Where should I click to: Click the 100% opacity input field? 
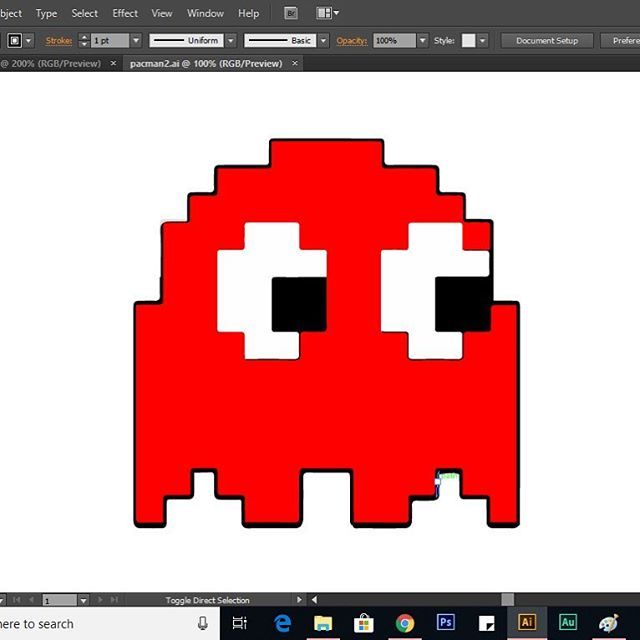coord(394,40)
